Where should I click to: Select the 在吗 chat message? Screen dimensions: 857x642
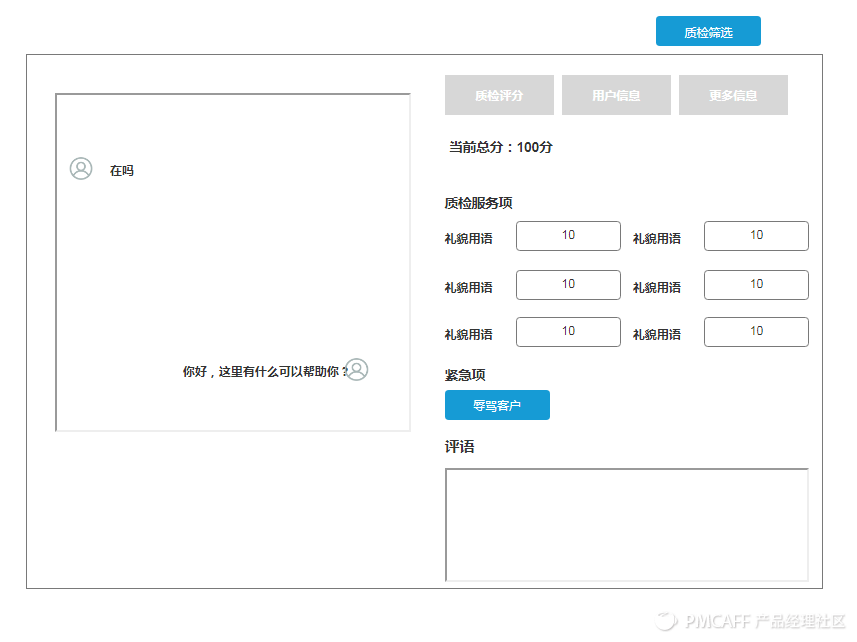[x=122, y=171]
